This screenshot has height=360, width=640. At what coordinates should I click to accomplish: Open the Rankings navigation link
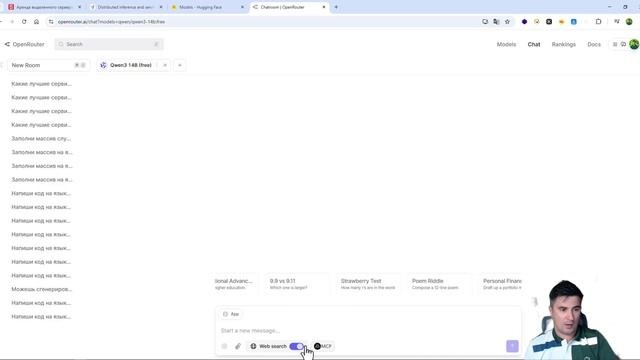pyautogui.click(x=564, y=44)
